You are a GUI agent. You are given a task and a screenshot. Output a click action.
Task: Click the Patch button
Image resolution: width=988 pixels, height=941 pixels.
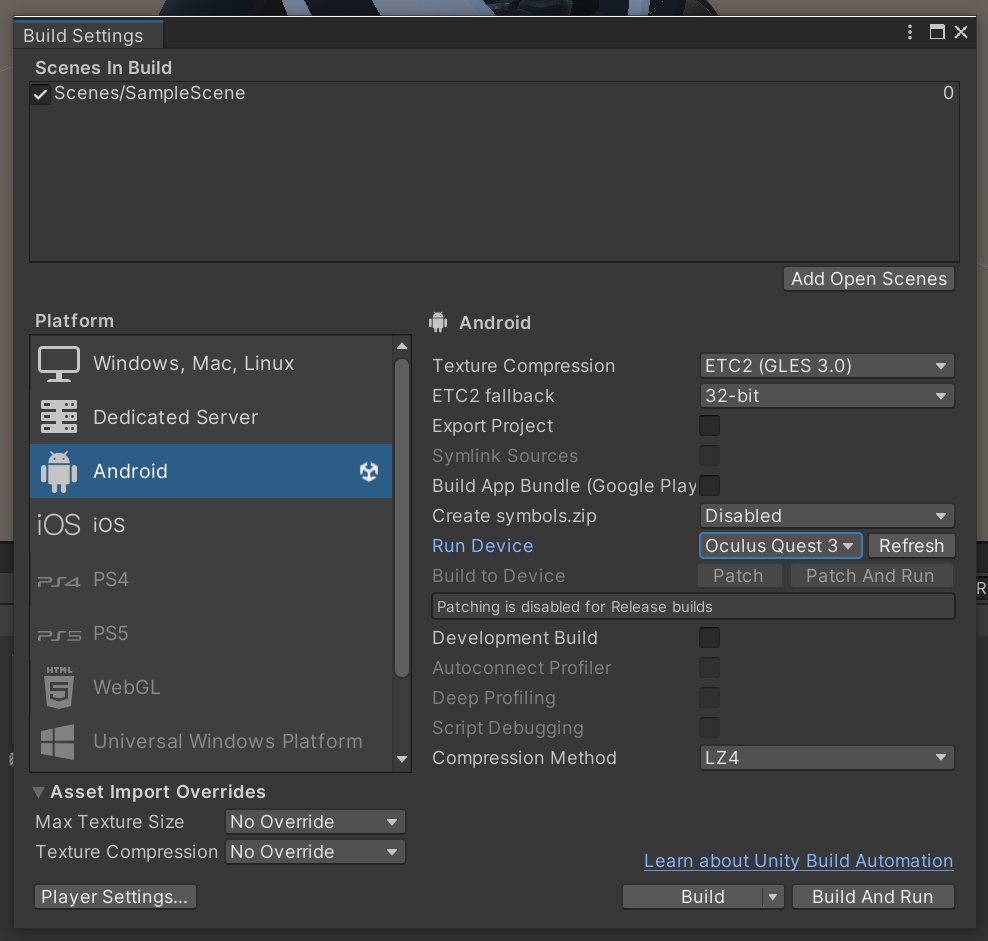tap(738, 576)
